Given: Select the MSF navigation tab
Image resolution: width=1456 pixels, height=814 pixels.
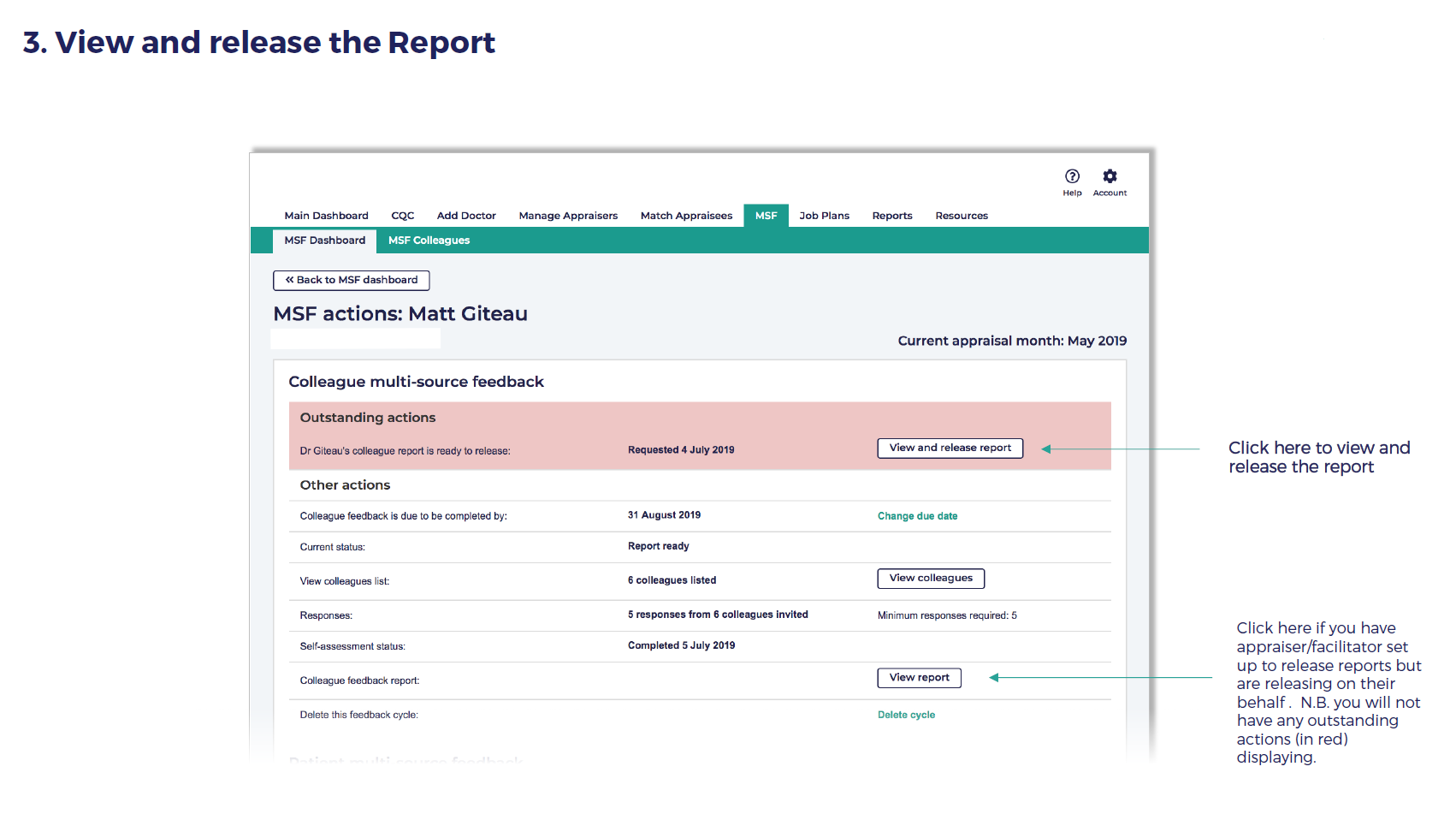Looking at the screenshot, I should tap(766, 216).
